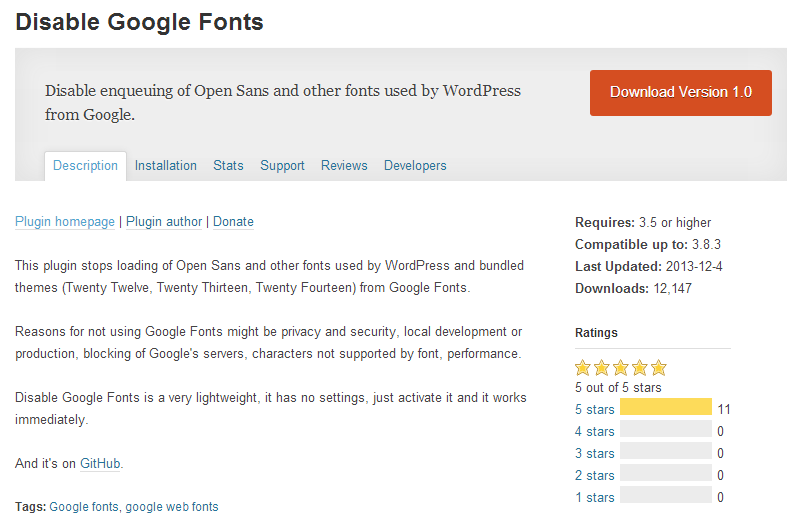792x522 pixels.
Task: Open the Plugin homepage link
Action: [65, 222]
